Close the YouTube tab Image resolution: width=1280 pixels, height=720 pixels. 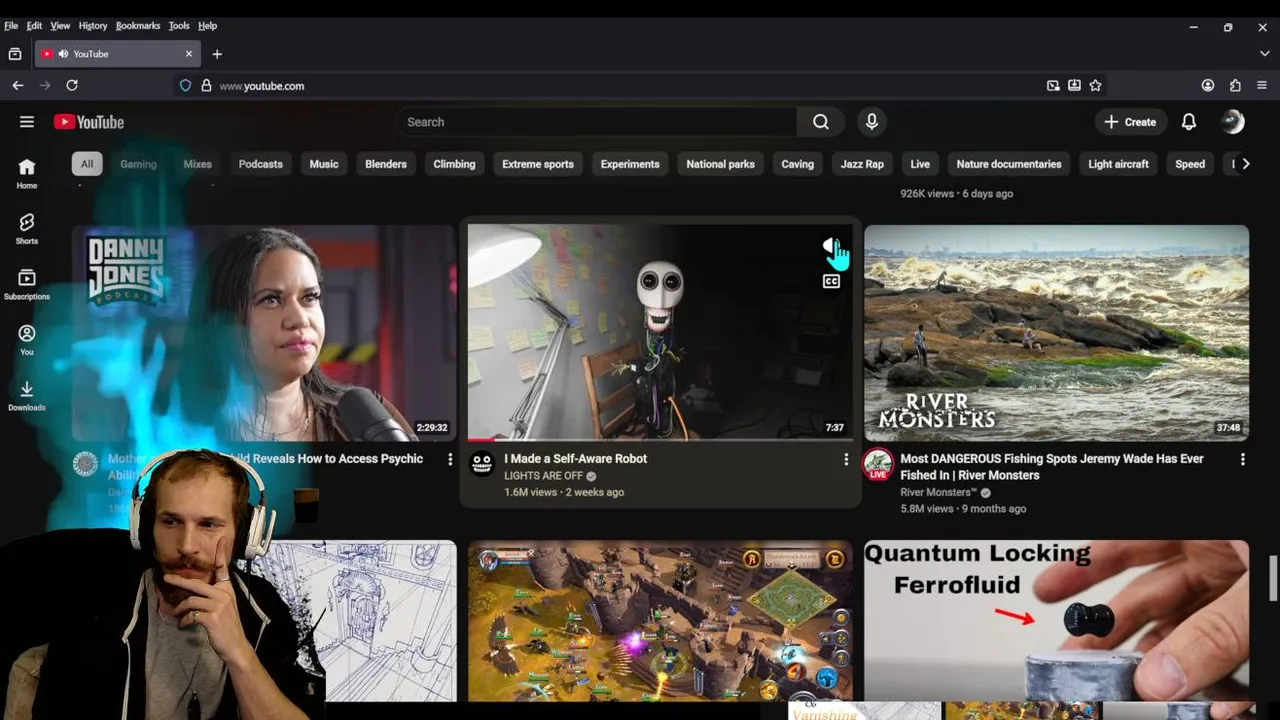point(189,54)
